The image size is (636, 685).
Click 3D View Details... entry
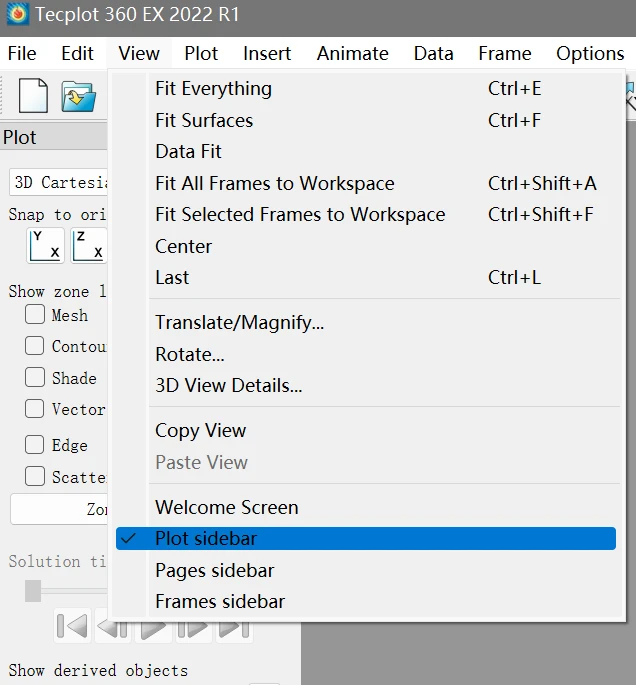point(228,385)
